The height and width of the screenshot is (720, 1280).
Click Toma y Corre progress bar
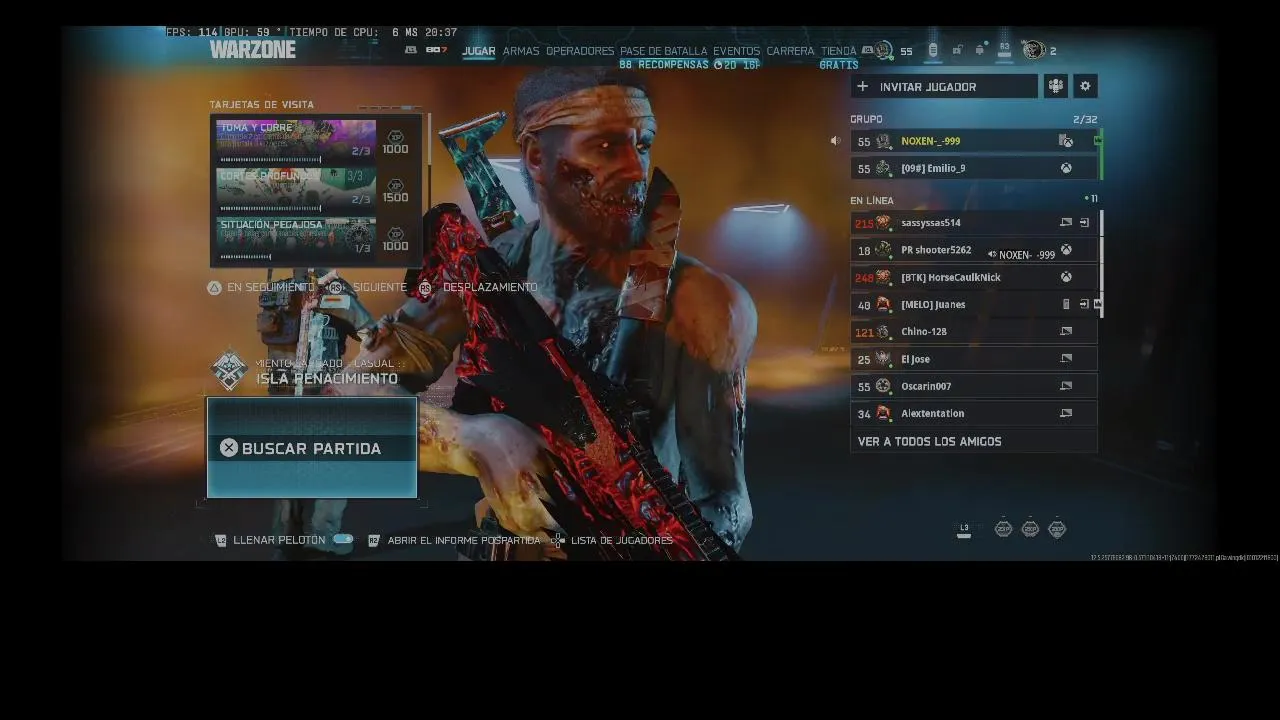270,160
